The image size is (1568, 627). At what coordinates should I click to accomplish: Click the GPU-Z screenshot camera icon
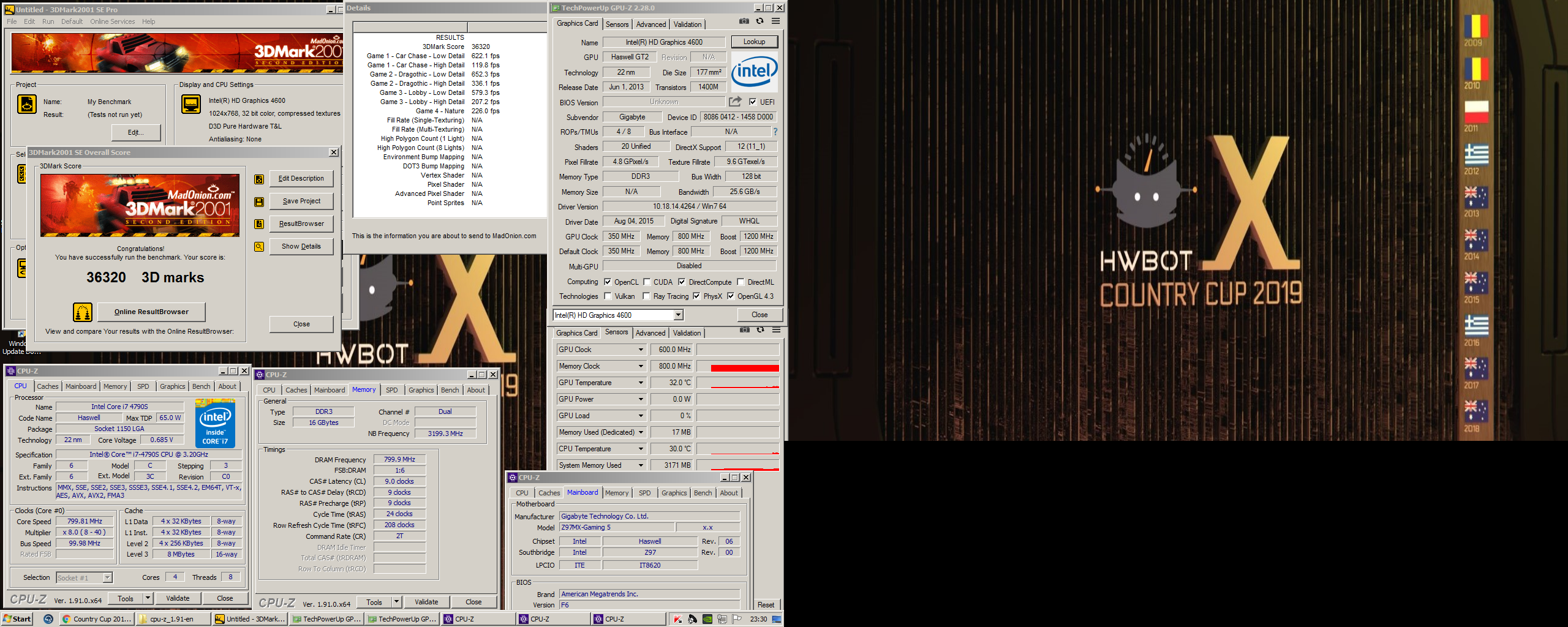(744, 21)
